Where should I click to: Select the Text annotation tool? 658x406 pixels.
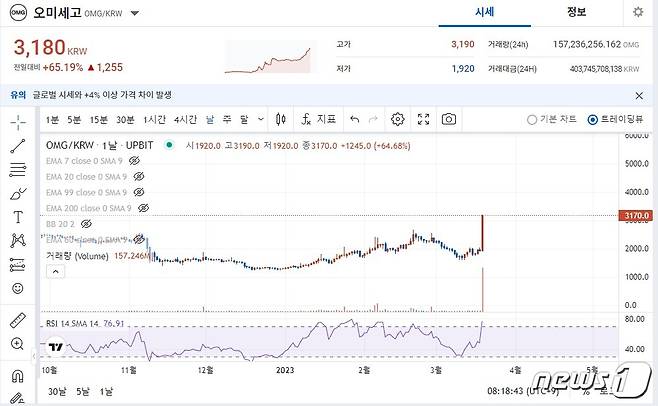click(18, 217)
